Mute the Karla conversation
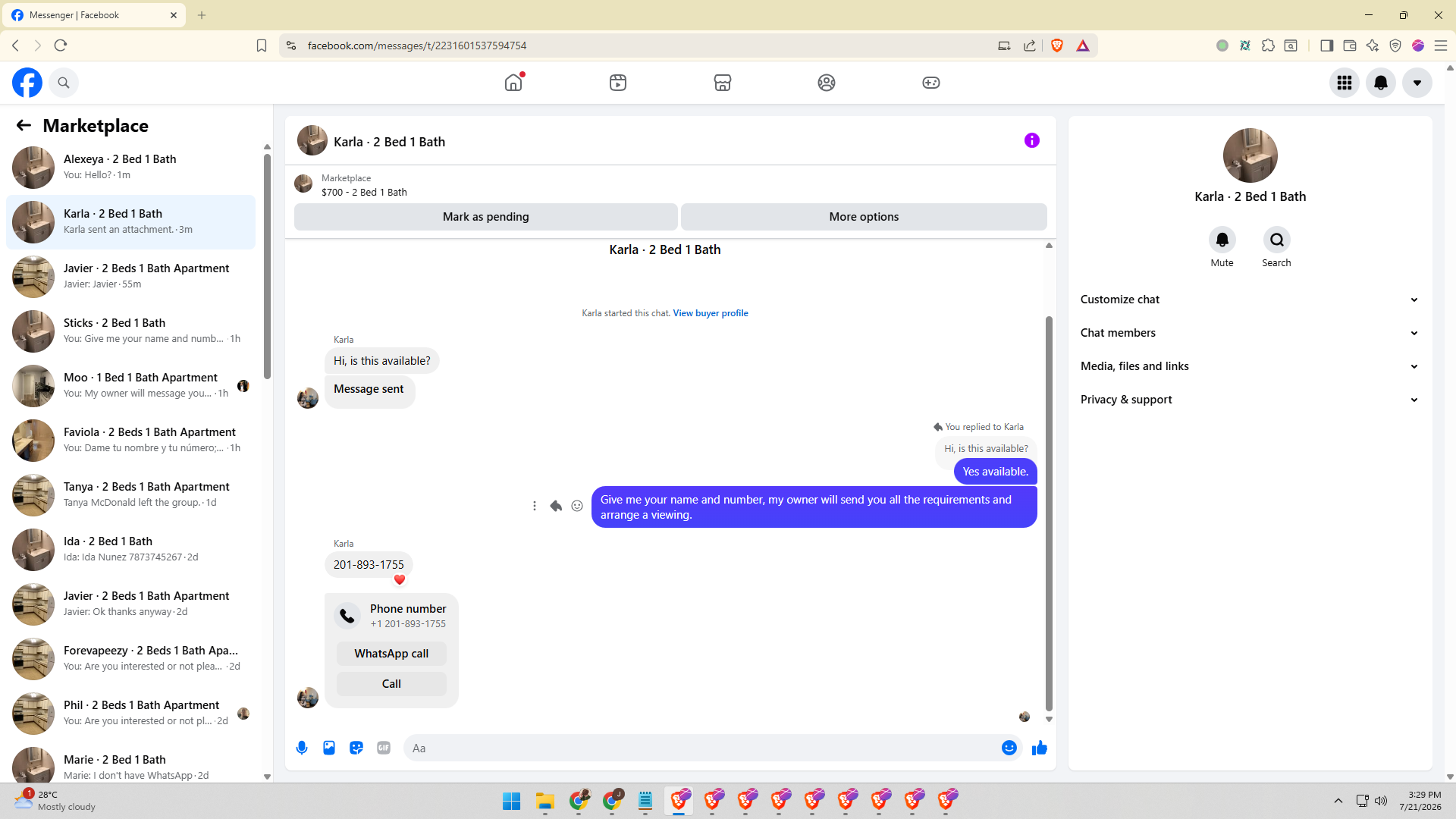Viewport: 1456px width, 819px height. pos(1222,240)
